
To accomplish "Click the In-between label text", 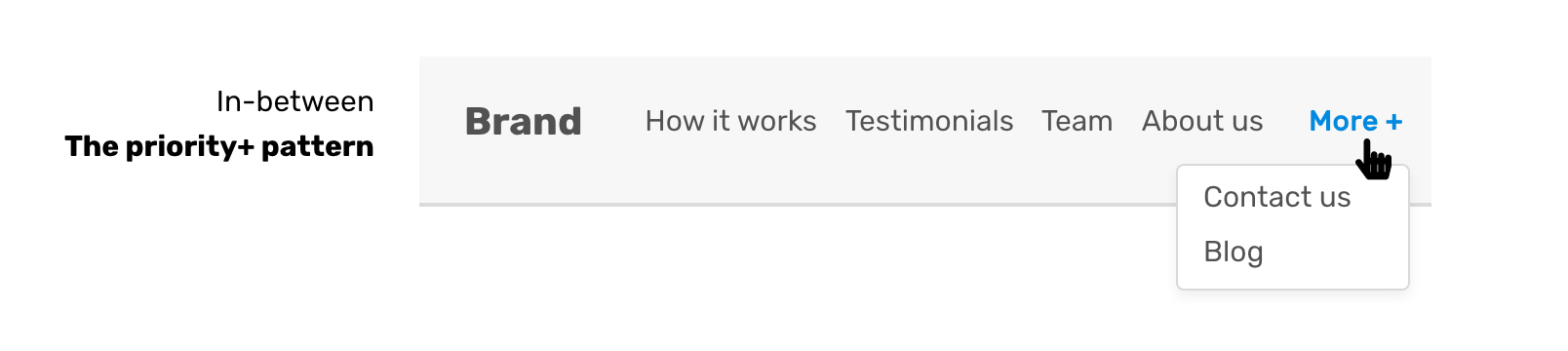I will pyautogui.click(x=295, y=101).
